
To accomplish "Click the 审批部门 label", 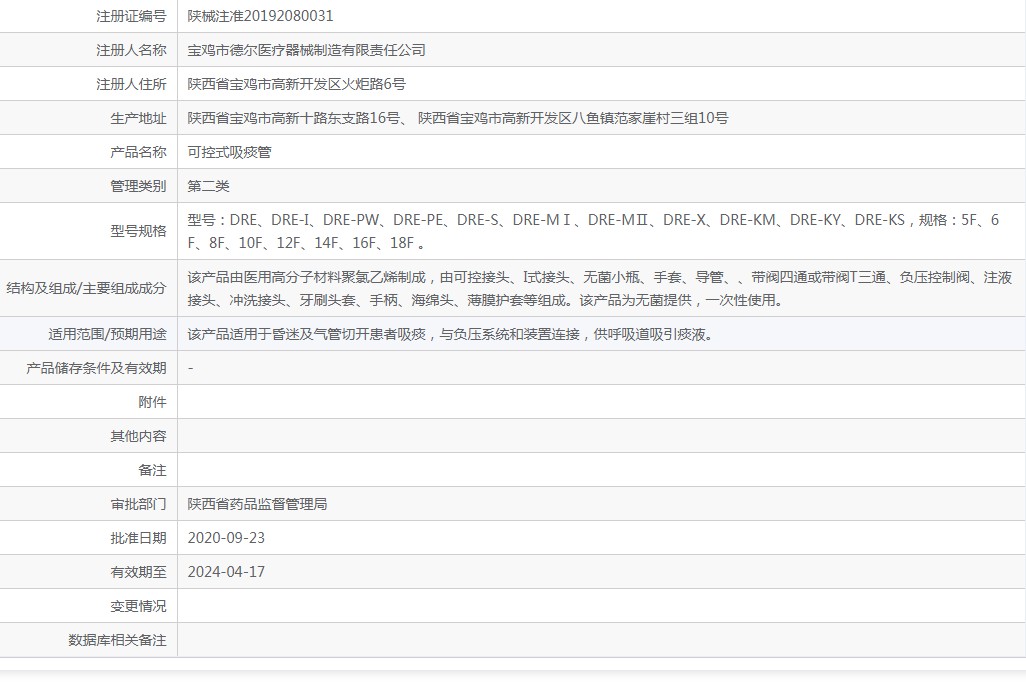I will click(x=138, y=504).
